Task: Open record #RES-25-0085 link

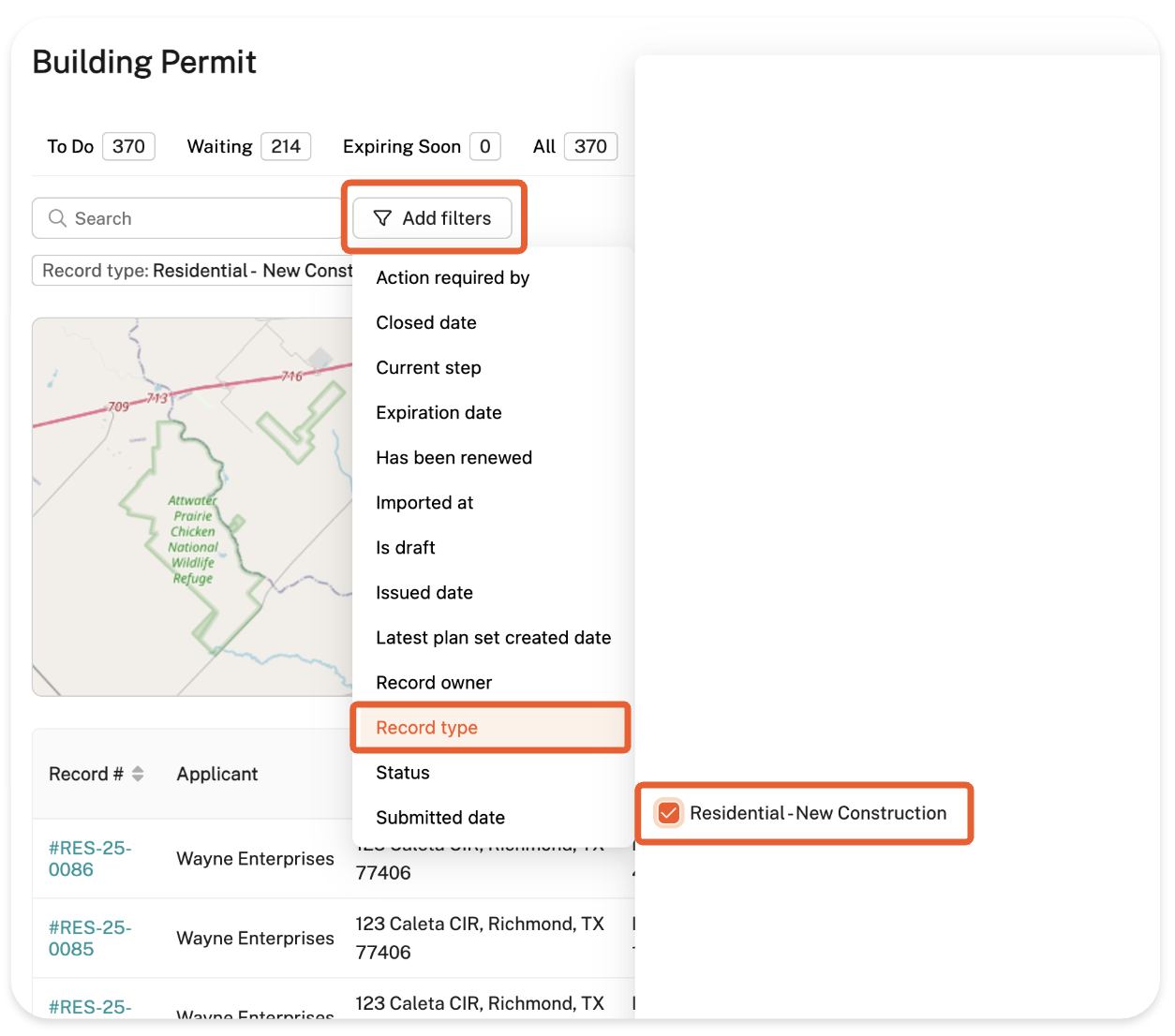Action: click(90, 938)
